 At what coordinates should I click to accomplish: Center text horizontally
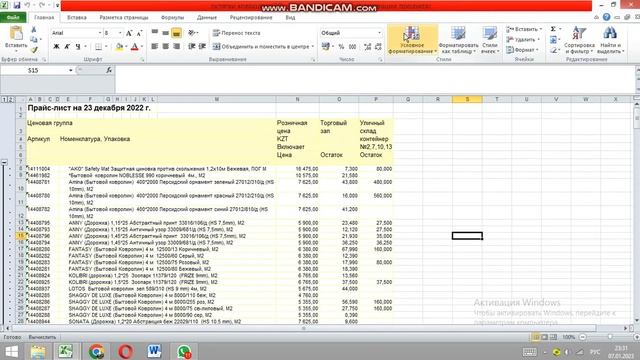(x=165, y=47)
